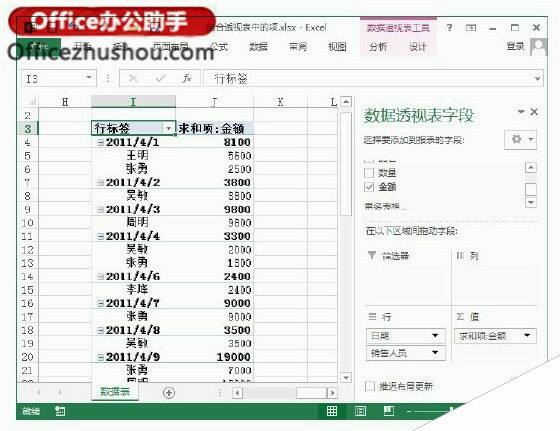
Task: Open 销售人员 field dropdown in rows area
Action: pyautogui.click(x=435, y=353)
